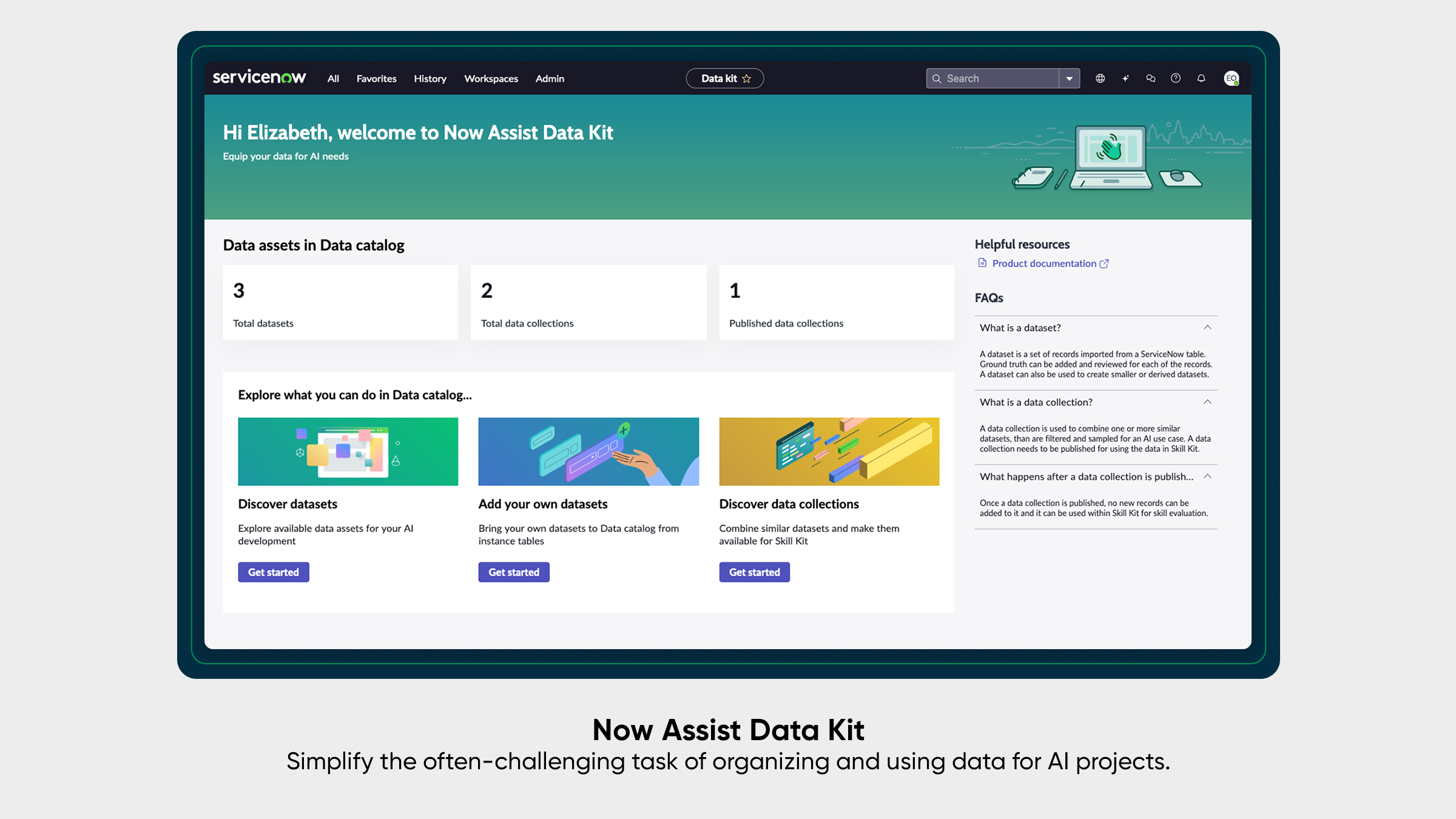The height and width of the screenshot is (819, 1456).
Task: Favorite the Data kit page with star
Action: coord(747,78)
